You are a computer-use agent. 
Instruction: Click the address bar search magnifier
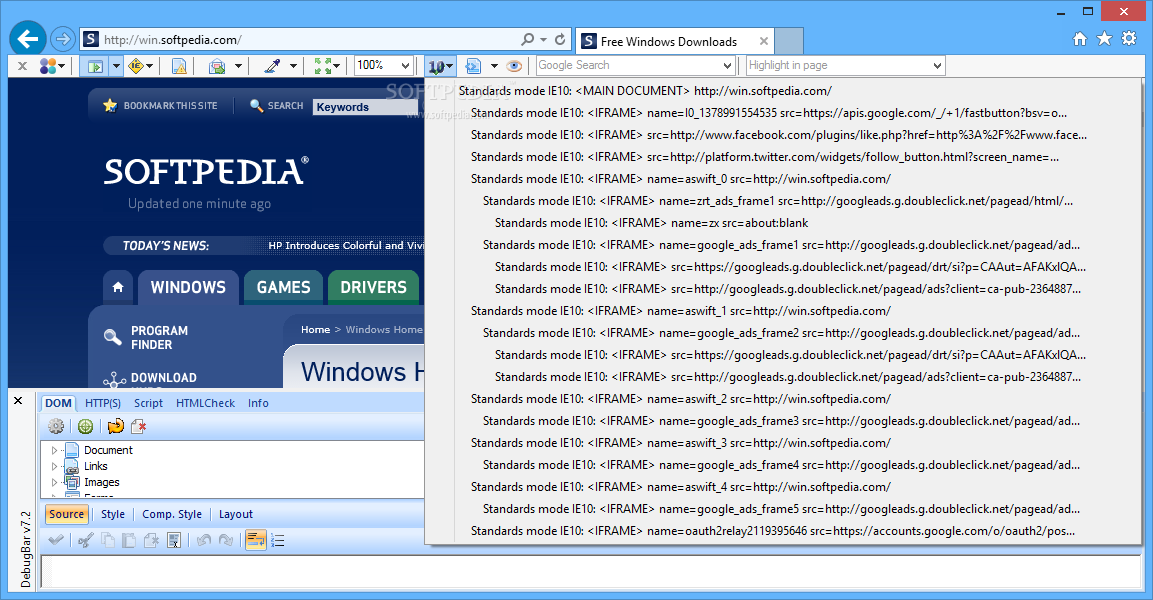point(528,40)
